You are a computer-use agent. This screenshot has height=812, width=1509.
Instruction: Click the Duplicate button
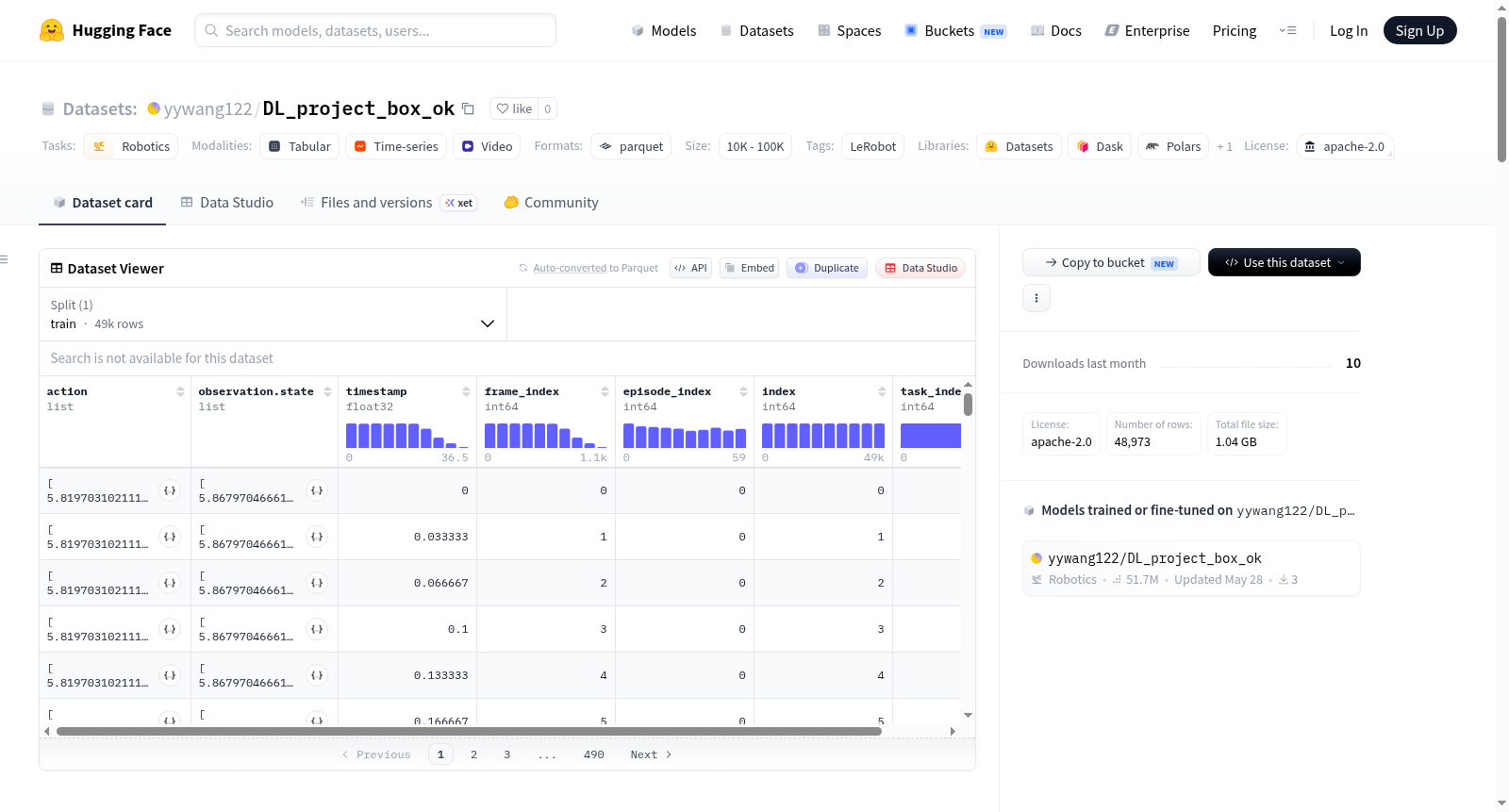tap(827, 268)
